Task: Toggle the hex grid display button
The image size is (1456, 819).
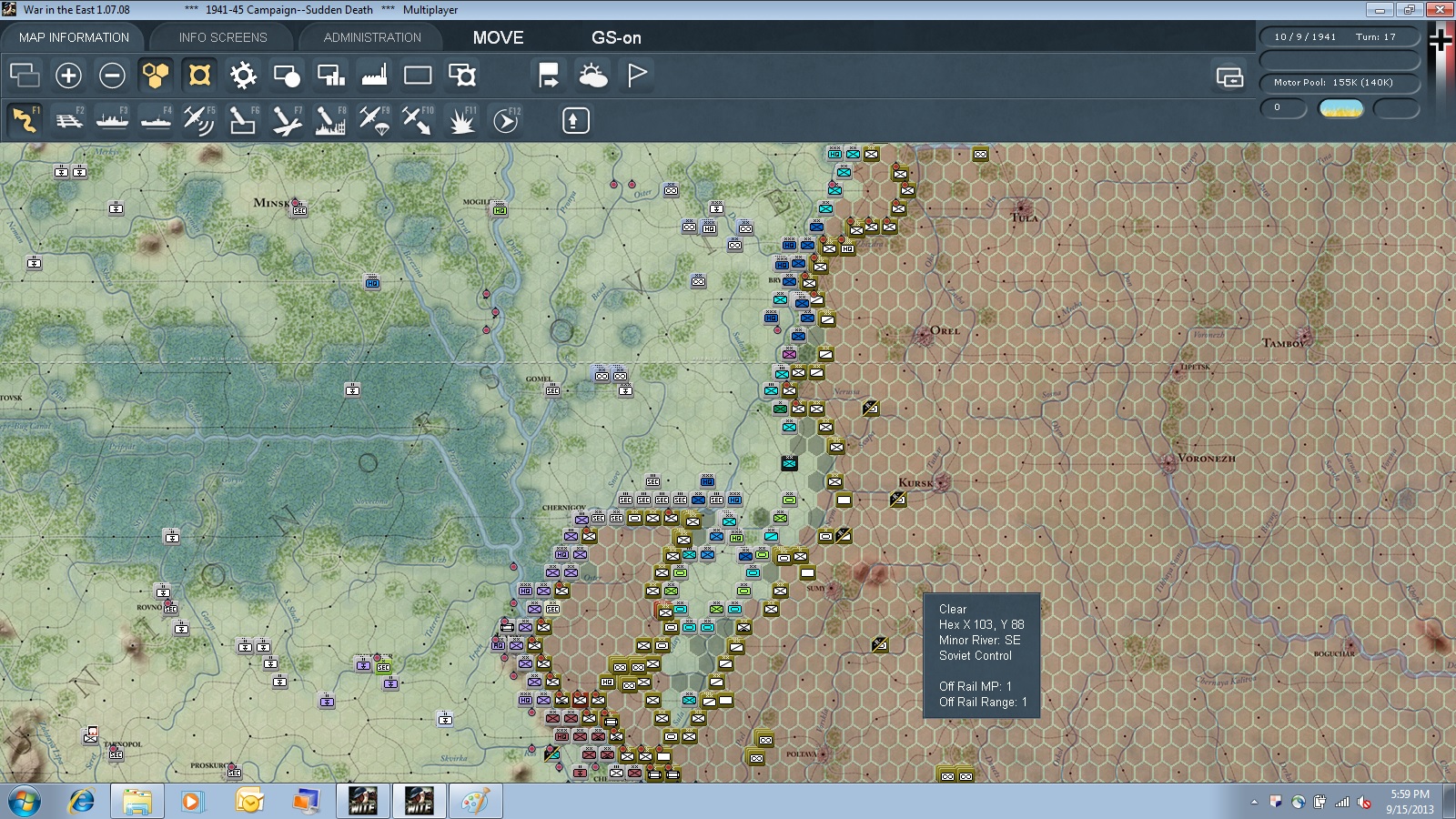Action: click(156, 76)
